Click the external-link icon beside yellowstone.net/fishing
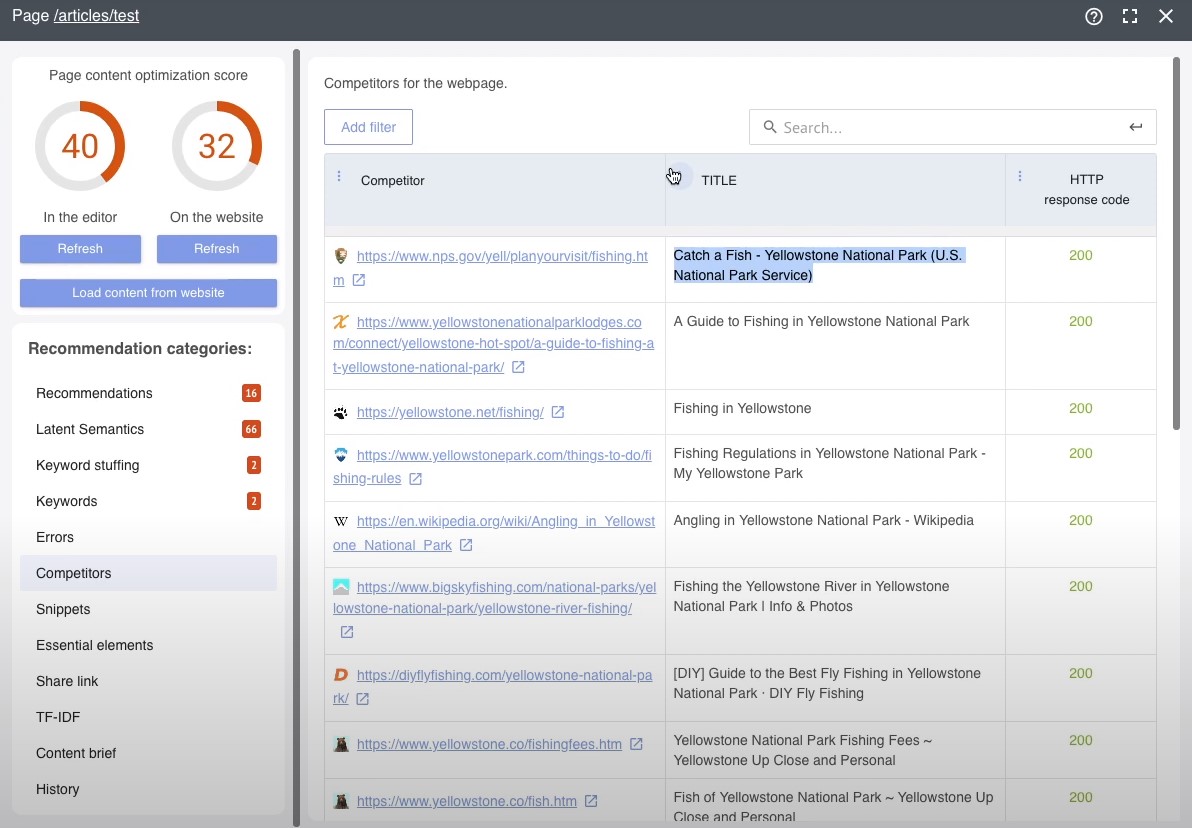The image size is (1192, 828). (x=558, y=412)
